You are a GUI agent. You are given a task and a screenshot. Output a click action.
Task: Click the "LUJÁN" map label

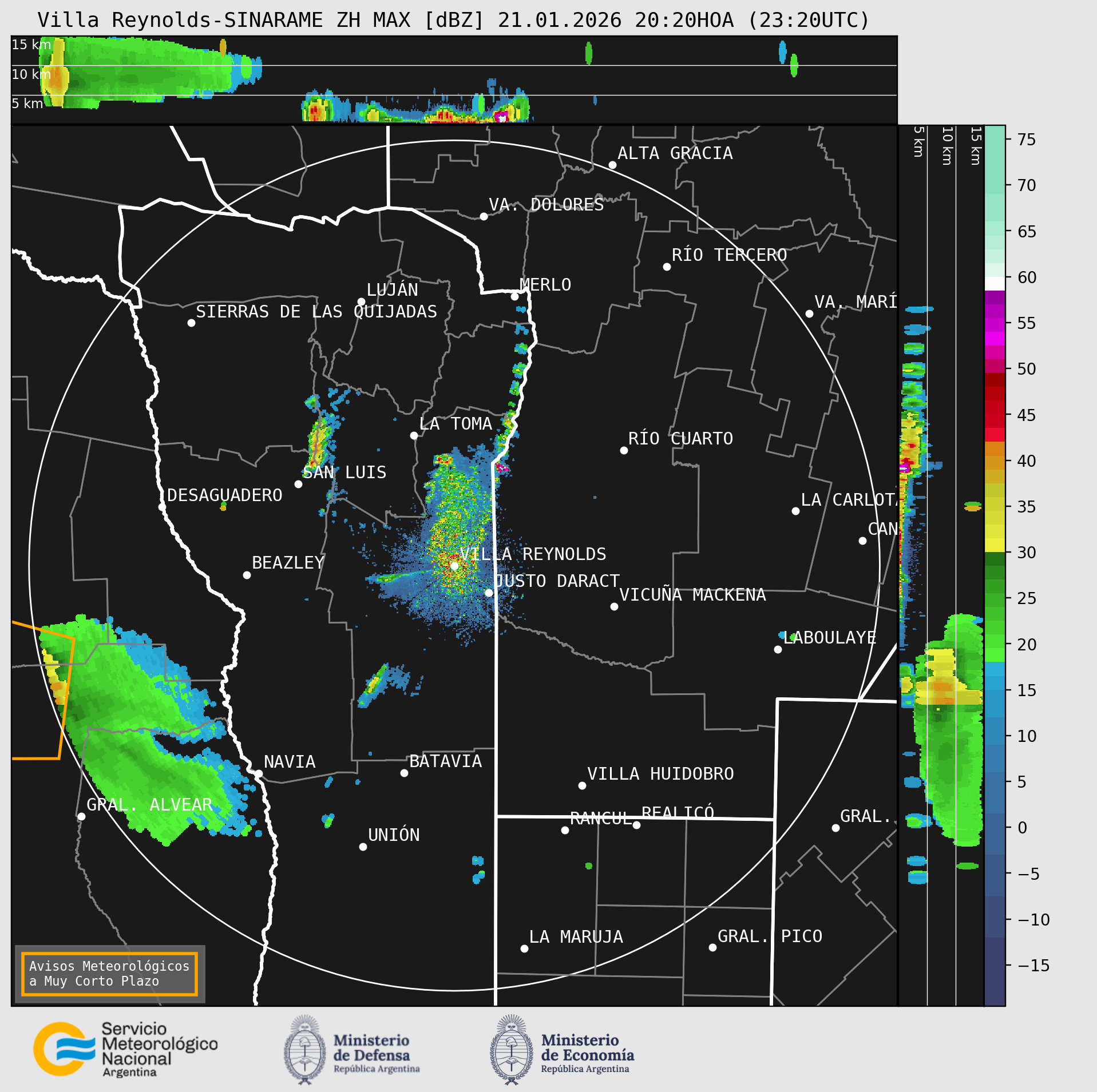(392, 289)
